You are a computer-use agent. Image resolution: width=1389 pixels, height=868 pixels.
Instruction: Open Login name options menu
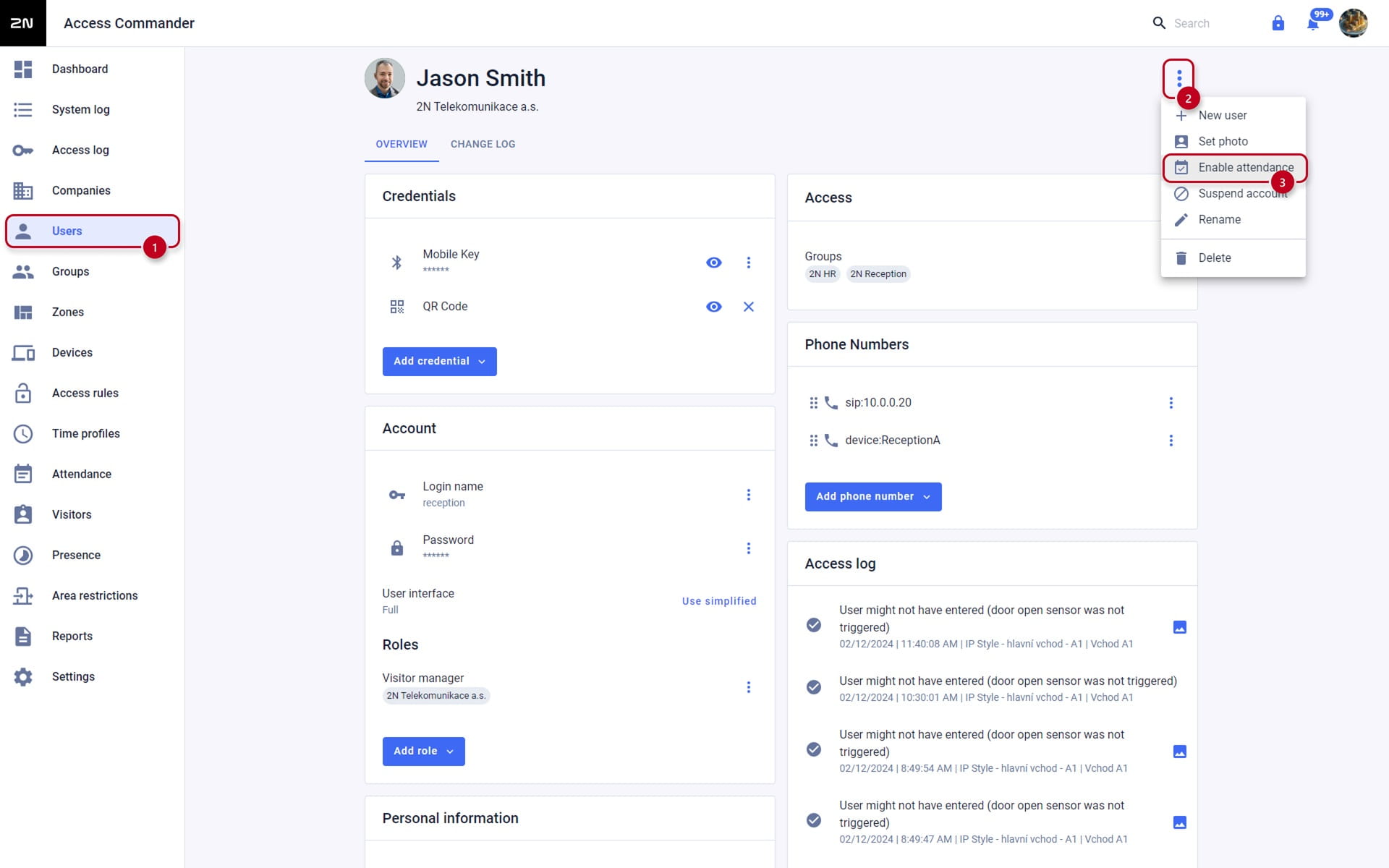[749, 495]
